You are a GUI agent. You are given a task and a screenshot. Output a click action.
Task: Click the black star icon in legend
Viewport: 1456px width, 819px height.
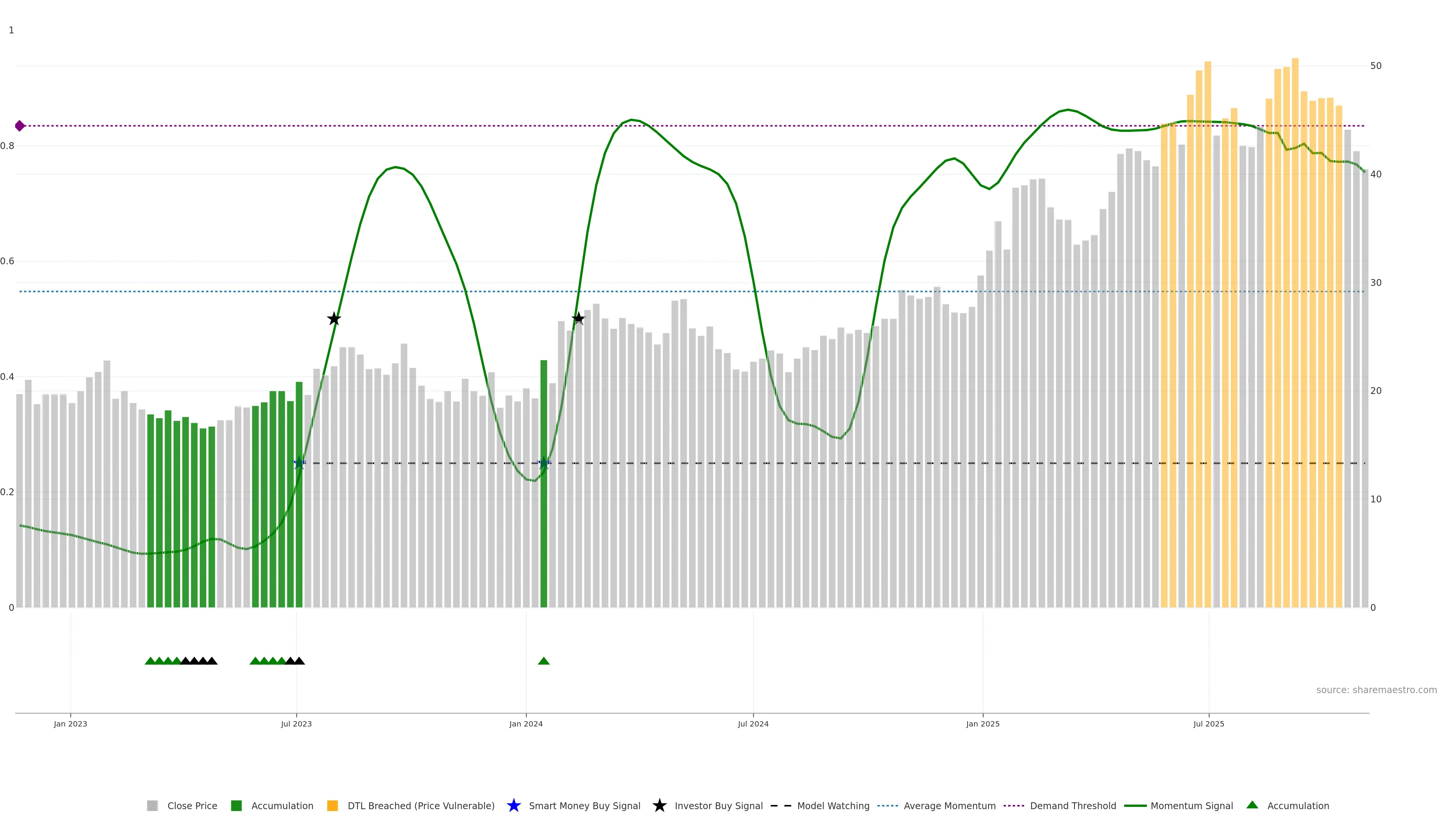click(x=659, y=805)
